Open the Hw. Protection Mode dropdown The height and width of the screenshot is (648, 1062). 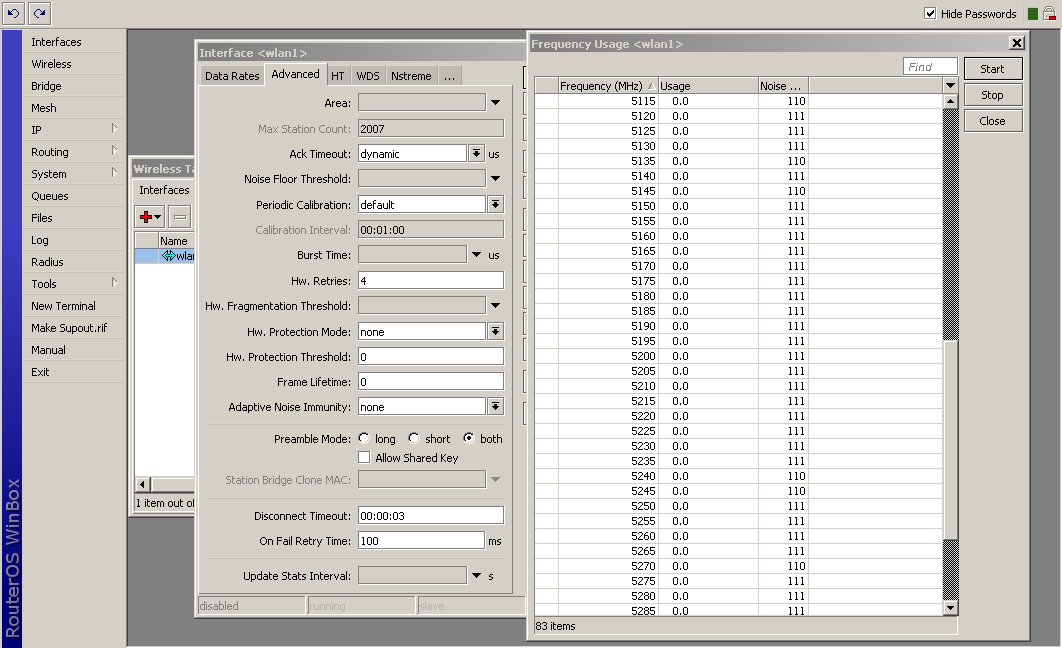(x=495, y=331)
